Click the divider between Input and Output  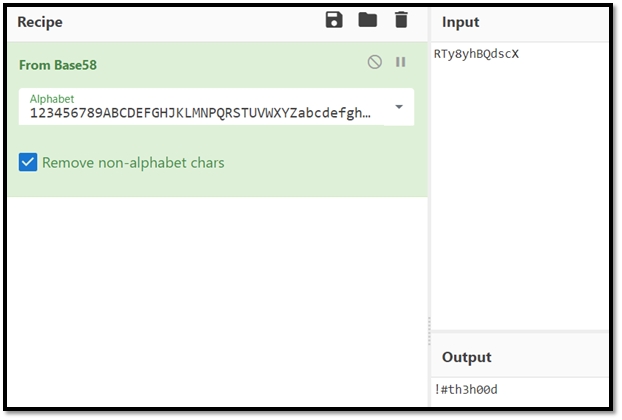[520, 333]
